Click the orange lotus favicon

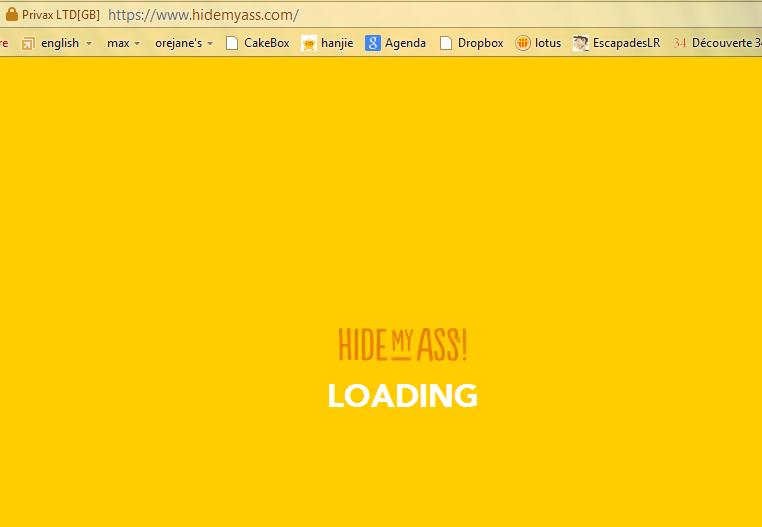coord(522,43)
